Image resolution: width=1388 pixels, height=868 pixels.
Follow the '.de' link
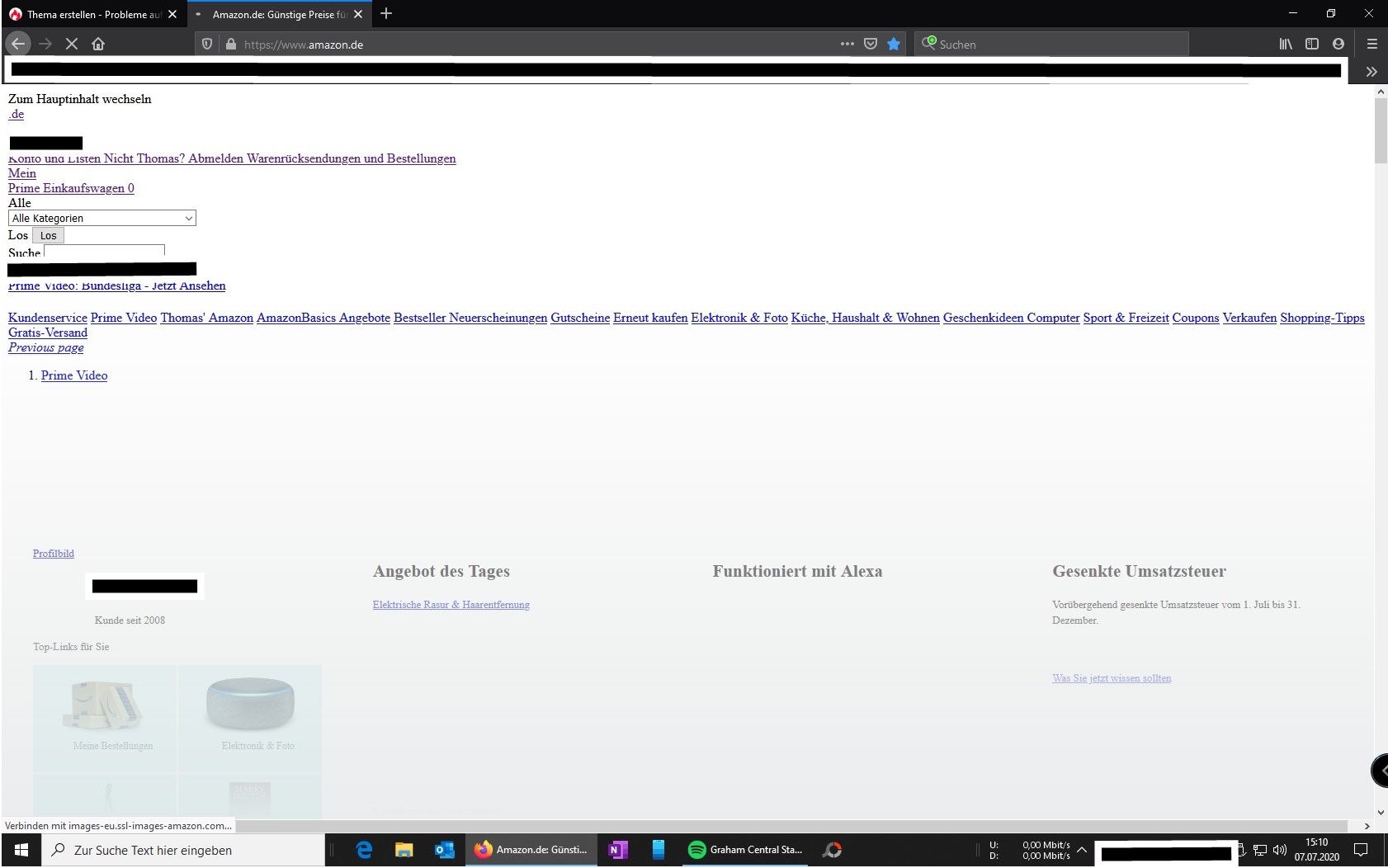tap(17, 114)
